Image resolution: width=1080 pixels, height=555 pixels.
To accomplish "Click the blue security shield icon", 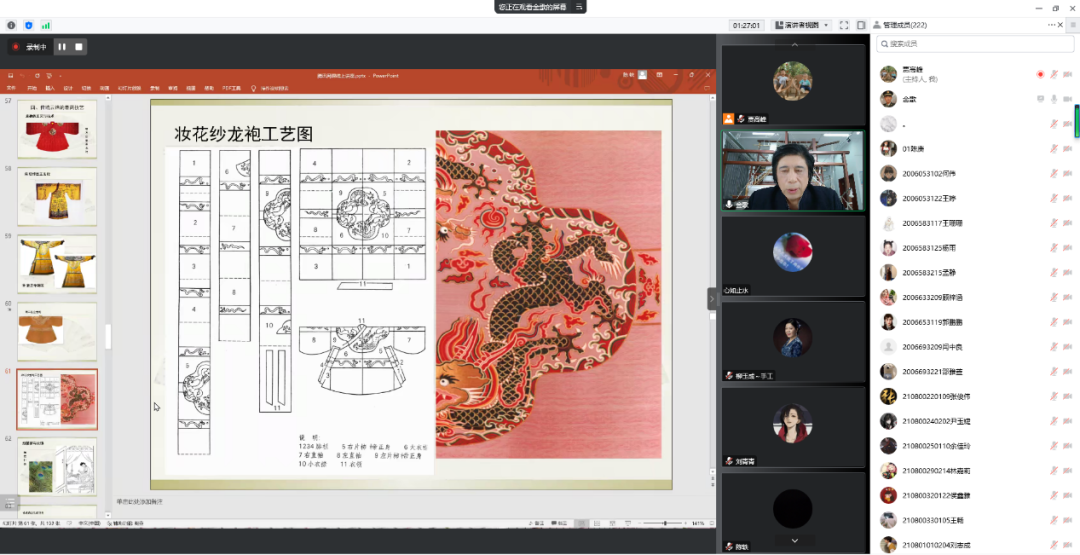I will [x=28, y=25].
